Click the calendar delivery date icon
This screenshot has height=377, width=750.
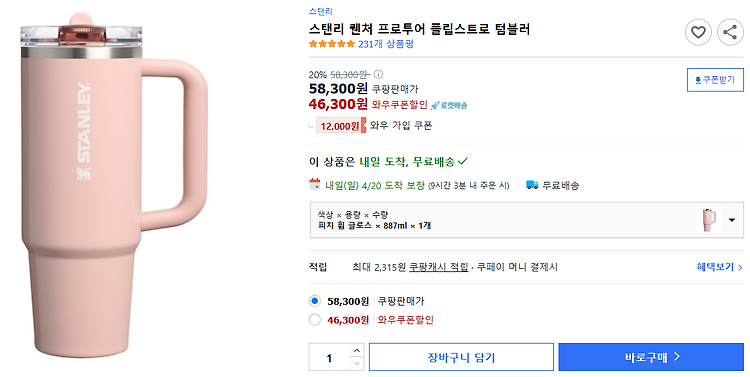tap(315, 184)
